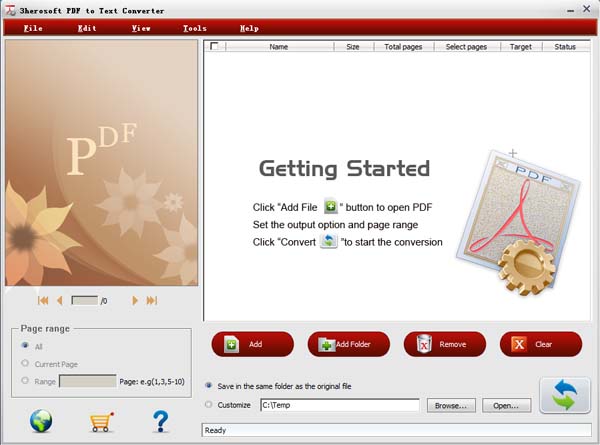The height and width of the screenshot is (445, 600).
Task: Click the Target column header
Action: coord(521,47)
